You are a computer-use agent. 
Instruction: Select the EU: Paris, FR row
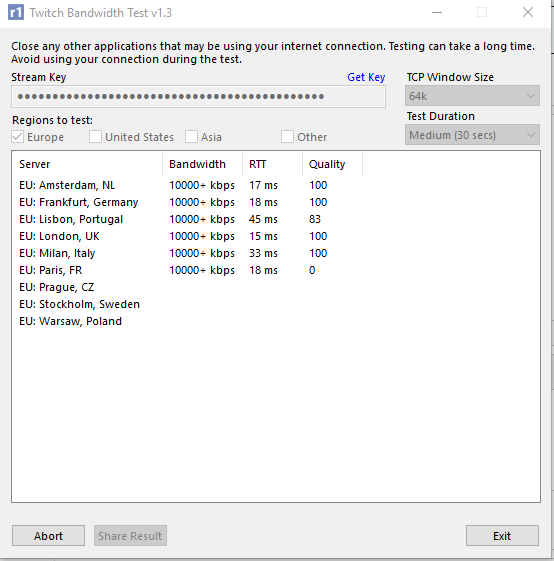click(x=188, y=270)
